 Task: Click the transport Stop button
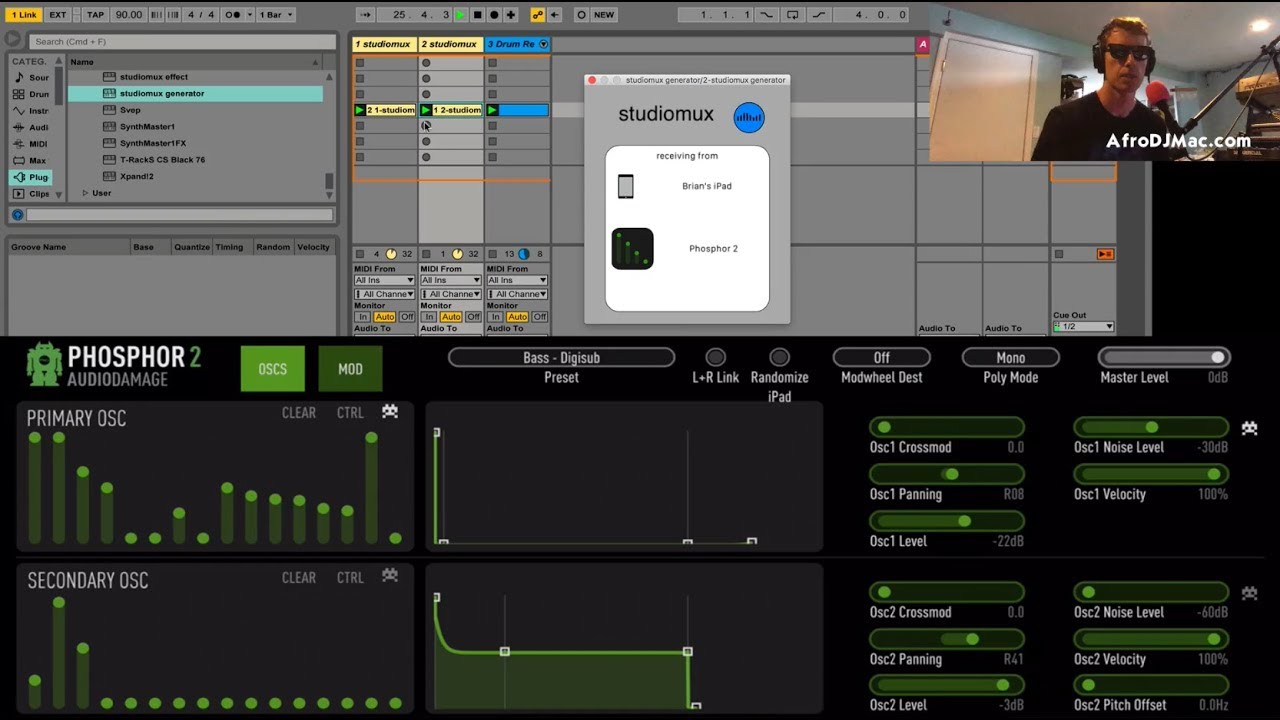pos(477,15)
